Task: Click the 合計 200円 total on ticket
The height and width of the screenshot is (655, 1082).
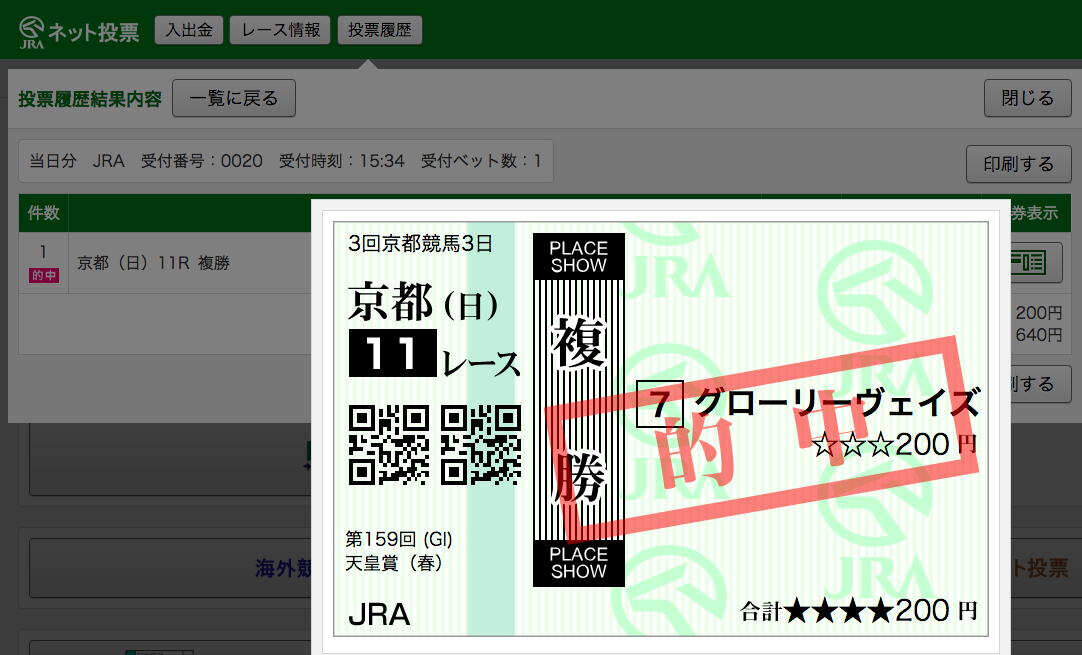Action: 858,611
